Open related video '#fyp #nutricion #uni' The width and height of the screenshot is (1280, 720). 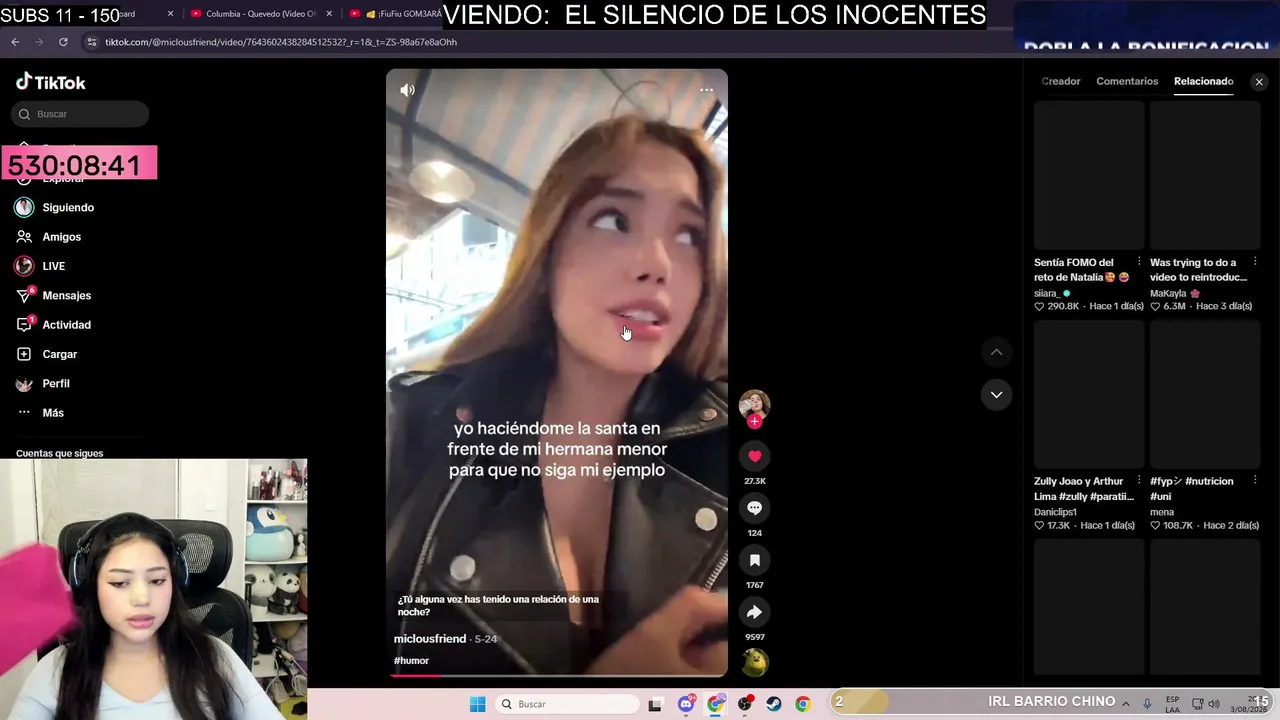1205,394
